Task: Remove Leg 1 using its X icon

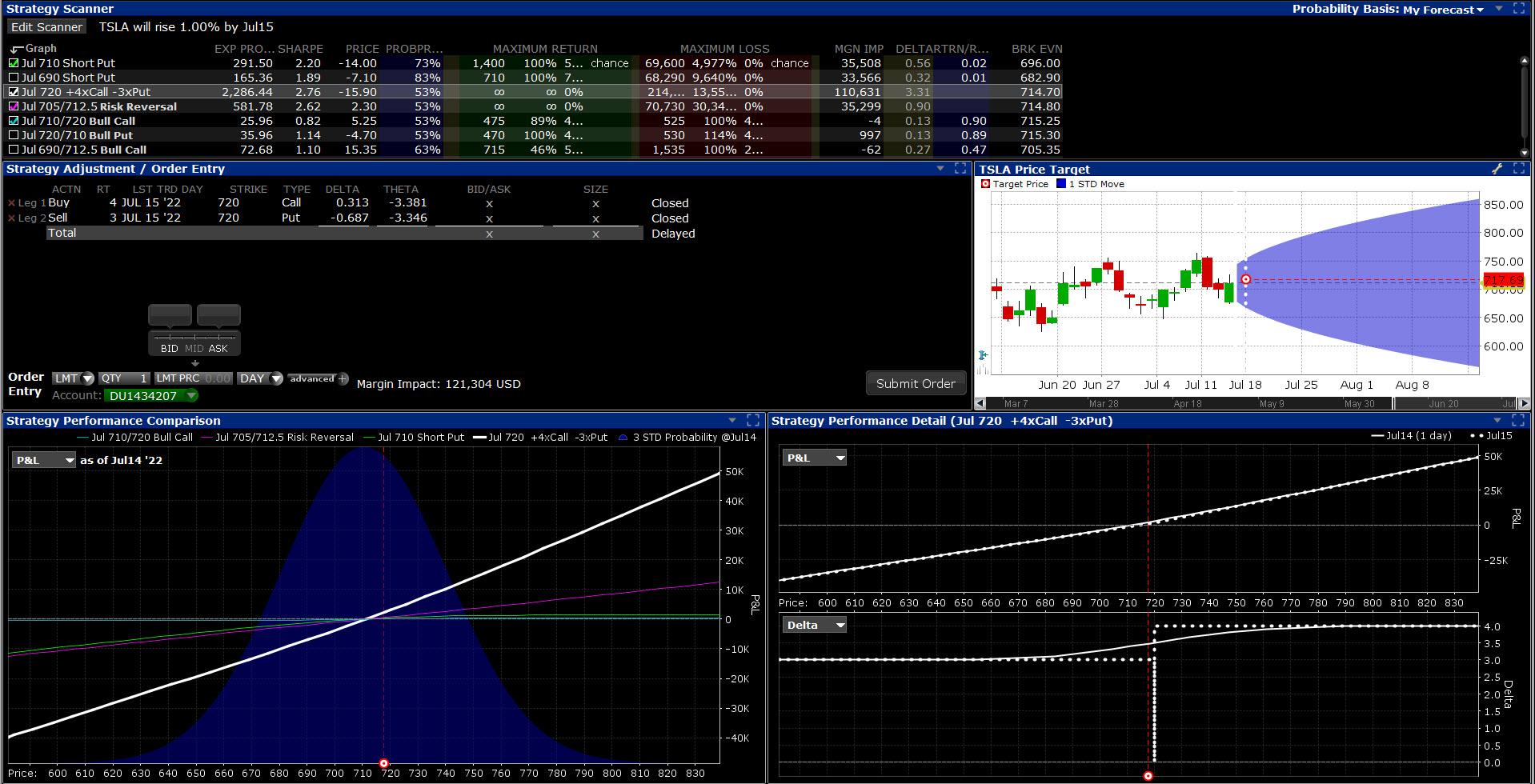Action: [x=11, y=203]
